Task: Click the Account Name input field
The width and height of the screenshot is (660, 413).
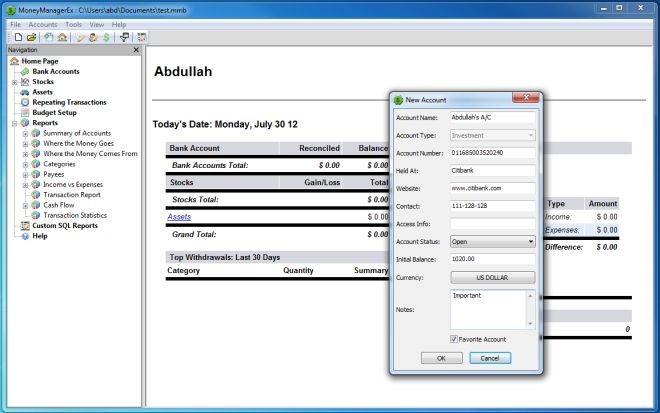Action: (492, 117)
